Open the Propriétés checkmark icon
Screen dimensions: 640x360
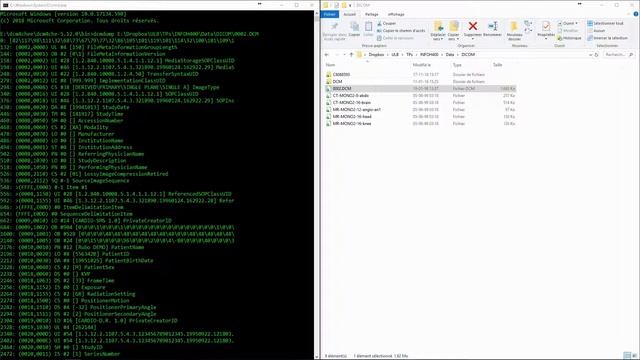(x=546, y=27)
